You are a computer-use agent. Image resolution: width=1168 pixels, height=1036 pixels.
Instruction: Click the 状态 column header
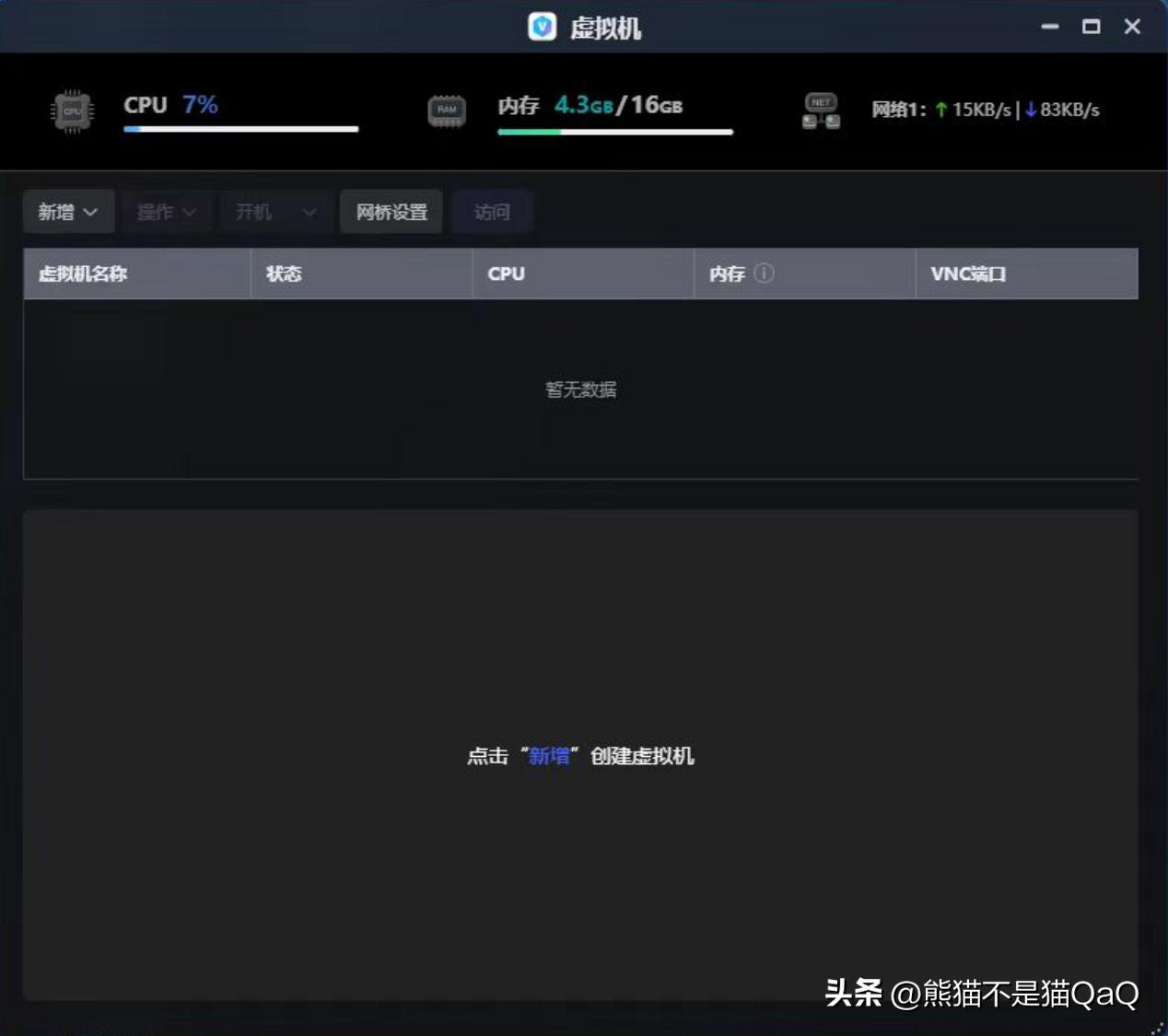286,273
